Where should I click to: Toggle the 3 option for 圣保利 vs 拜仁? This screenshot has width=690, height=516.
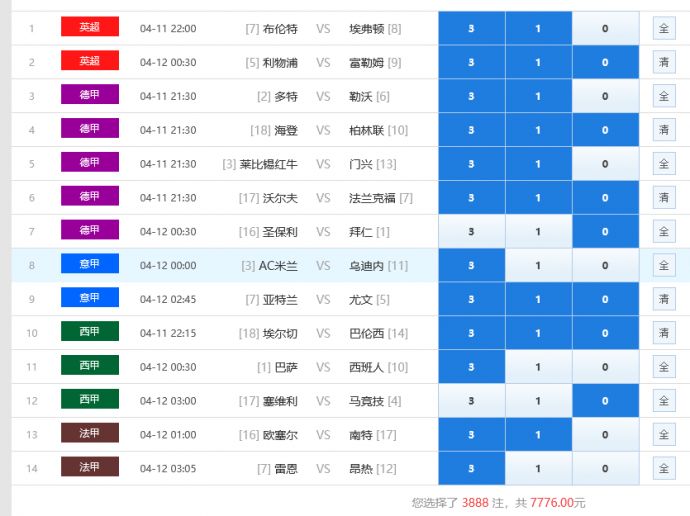click(x=471, y=232)
